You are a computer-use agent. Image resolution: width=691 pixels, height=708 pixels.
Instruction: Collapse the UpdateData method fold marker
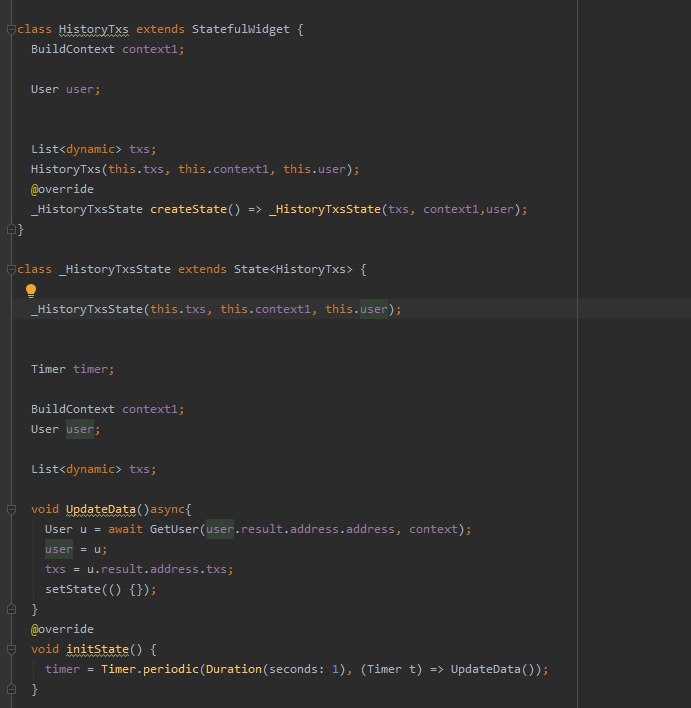11,509
